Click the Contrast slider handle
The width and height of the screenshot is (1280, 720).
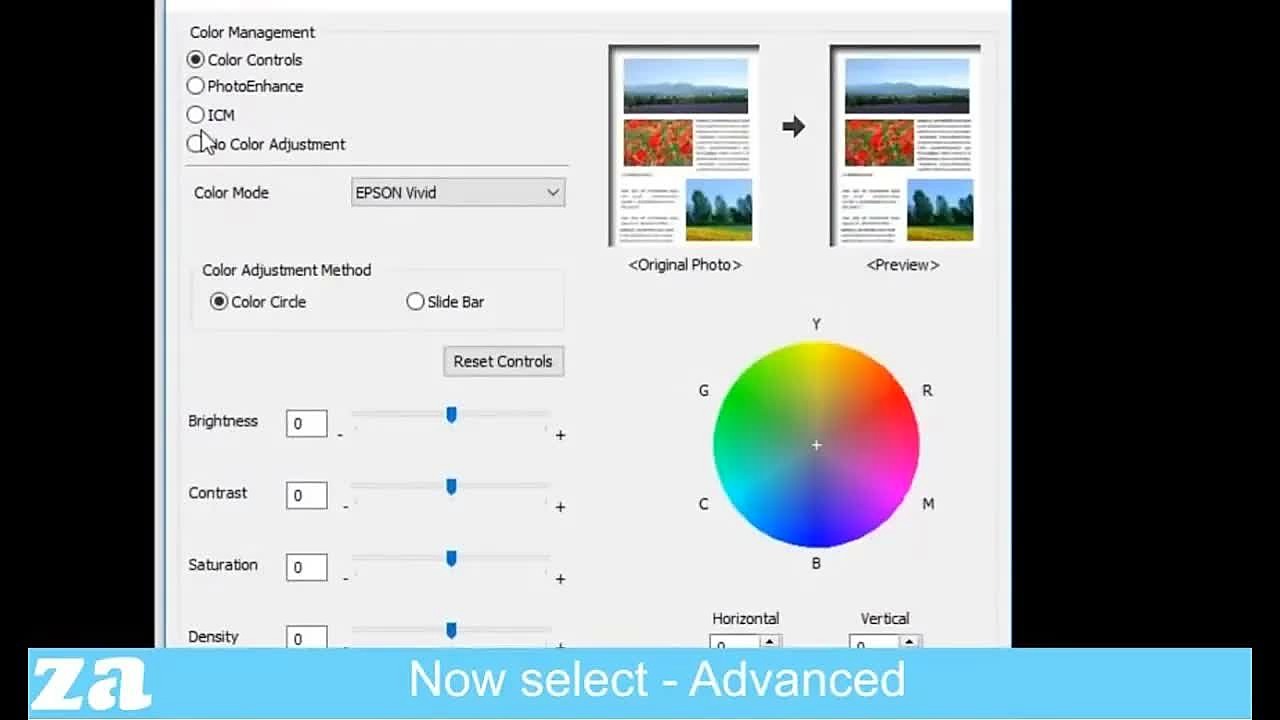coord(451,486)
